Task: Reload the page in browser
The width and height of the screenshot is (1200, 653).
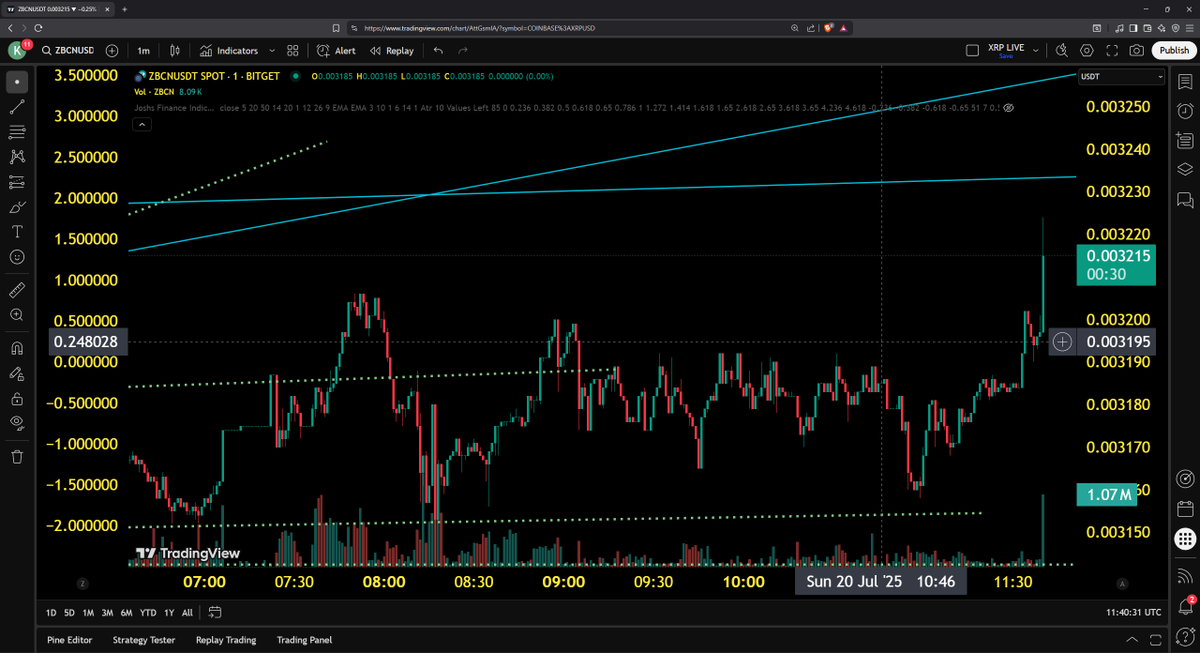Action: [39, 28]
